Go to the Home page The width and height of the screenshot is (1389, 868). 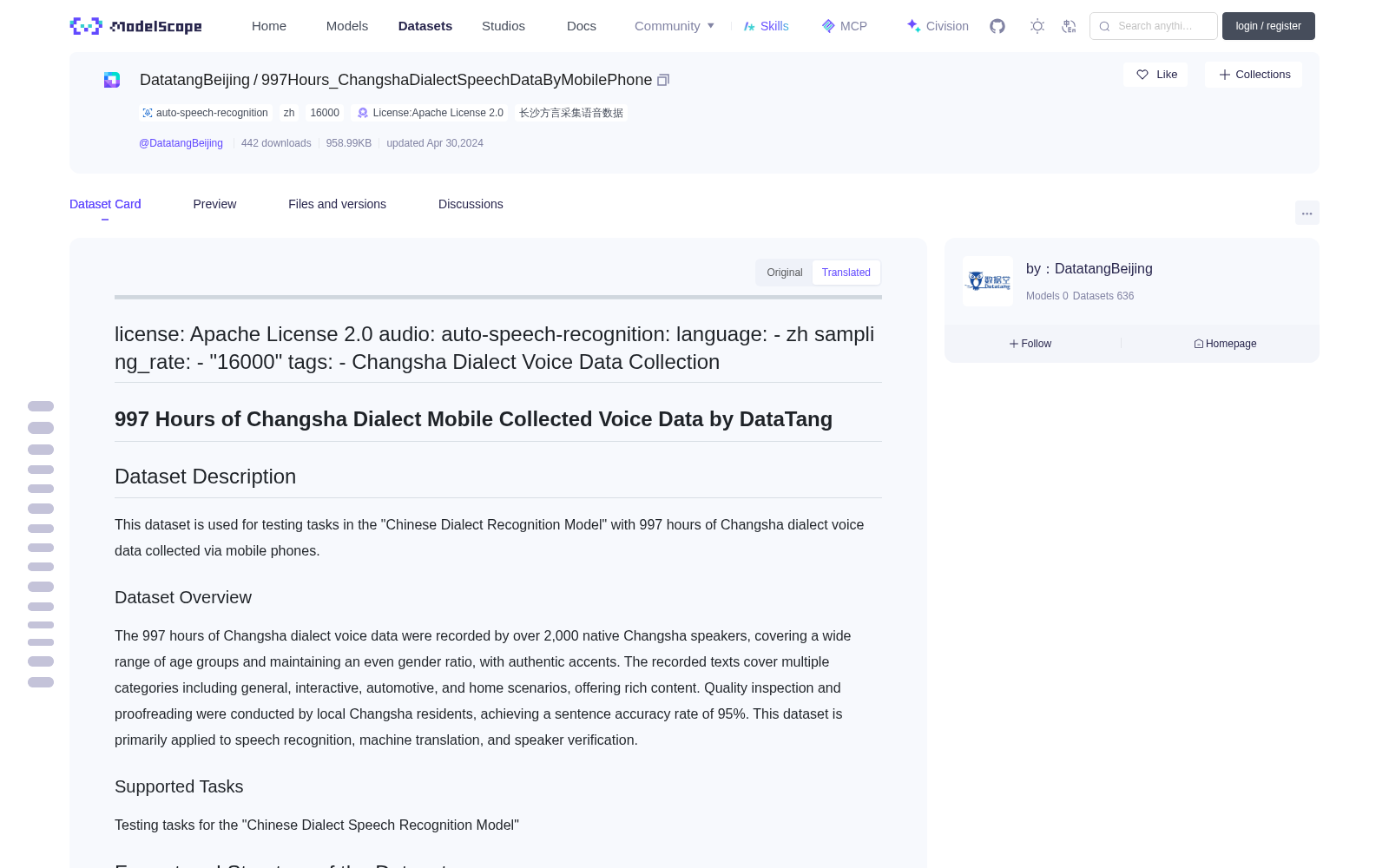269,26
